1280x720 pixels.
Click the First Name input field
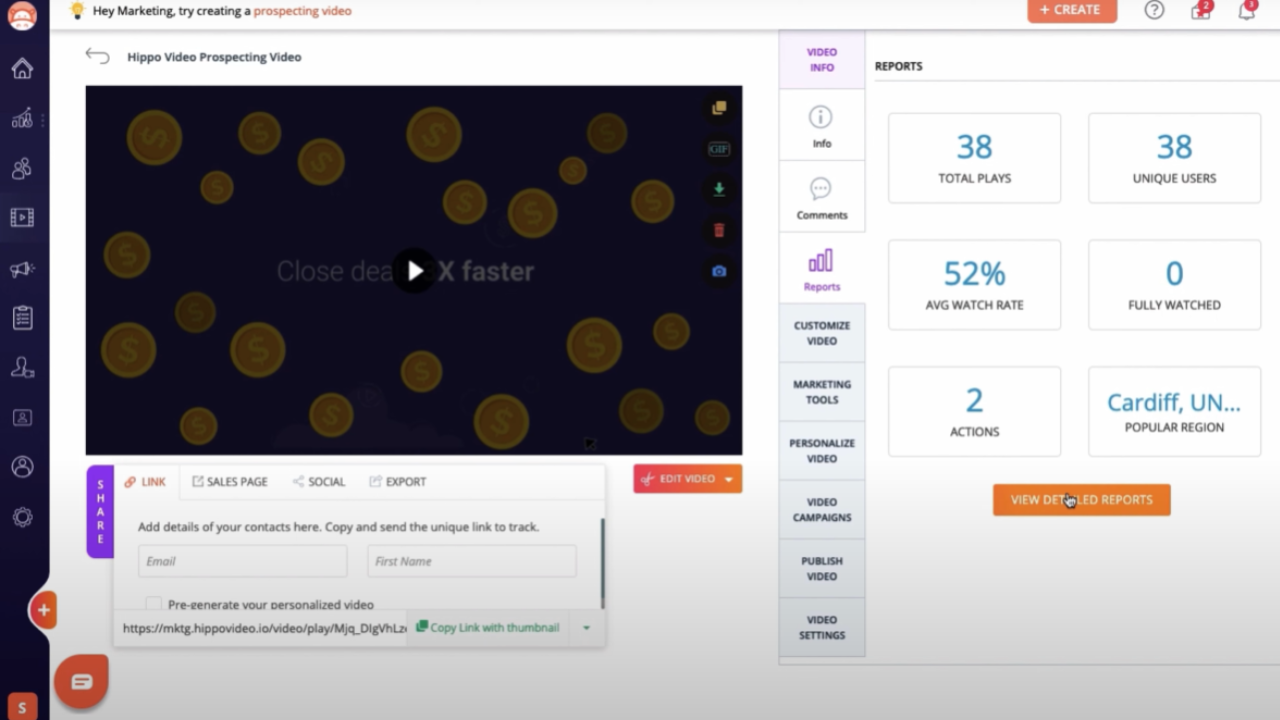(472, 561)
